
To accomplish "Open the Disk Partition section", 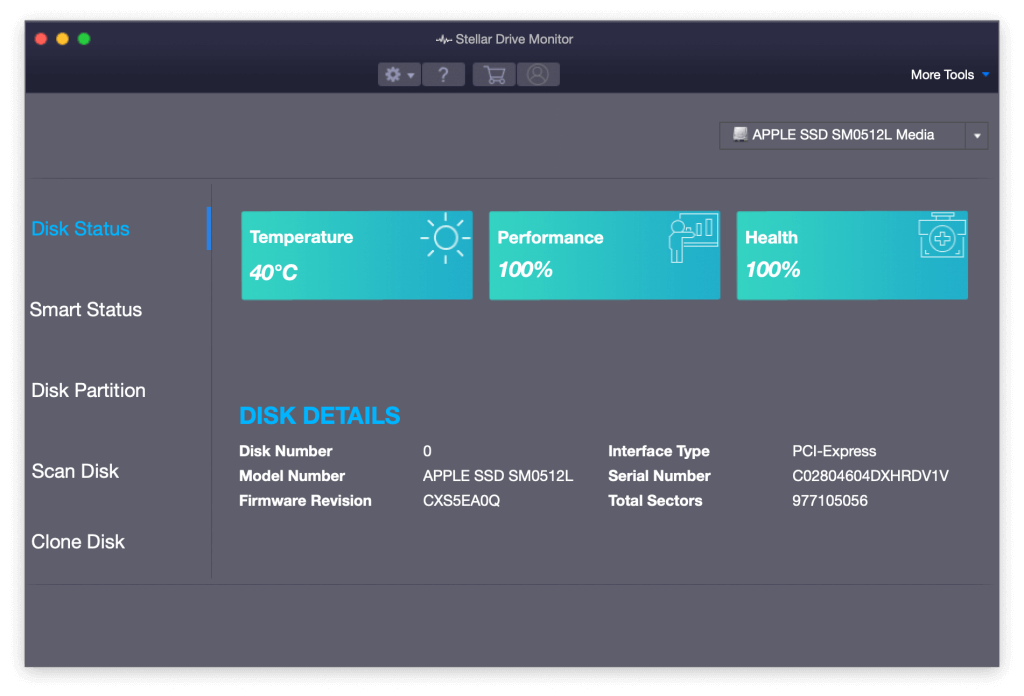I will pyautogui.click(x=88, y=391).
